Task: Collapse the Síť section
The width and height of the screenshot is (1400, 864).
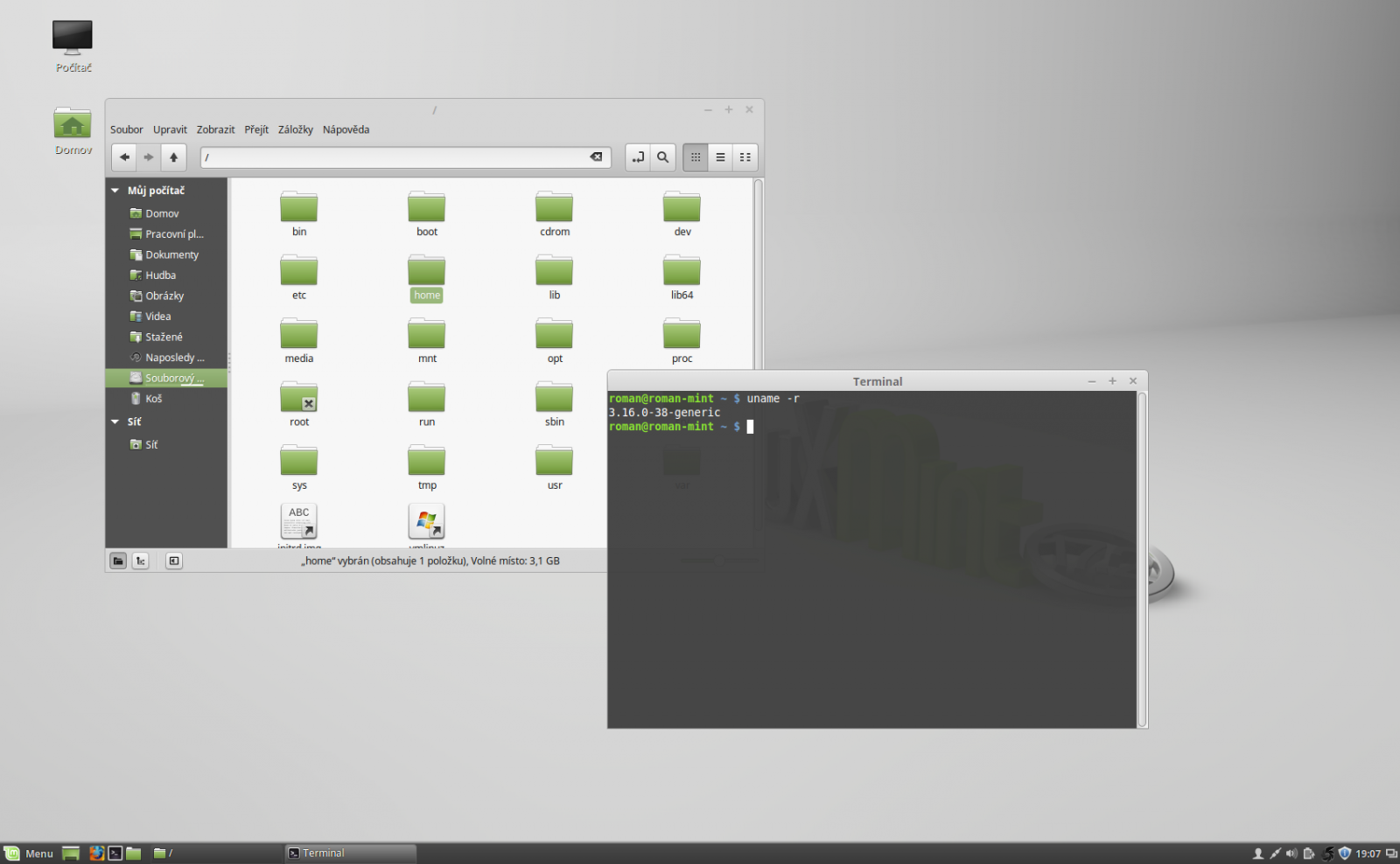Action: coord(115,422)
